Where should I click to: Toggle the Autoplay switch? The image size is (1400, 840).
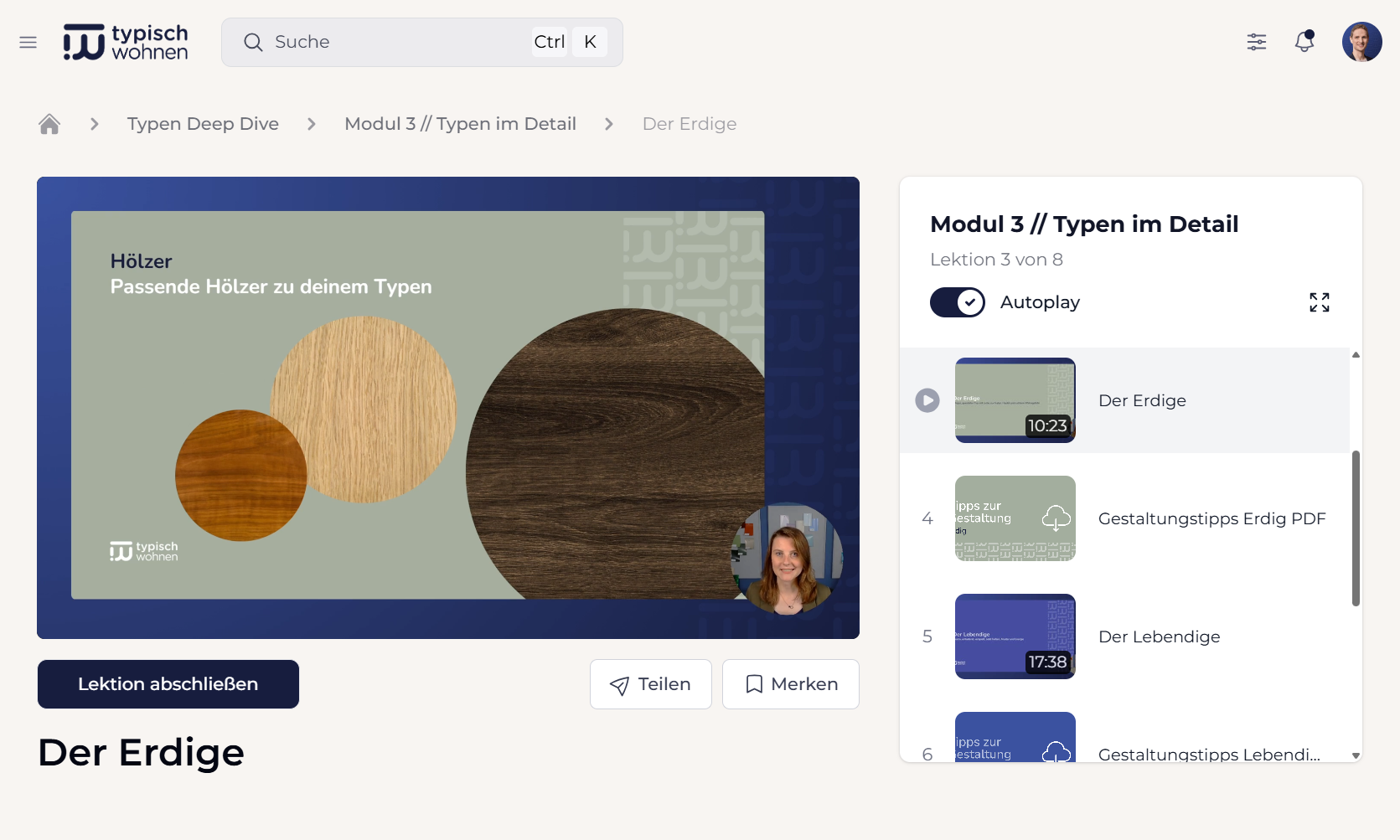[958, 302]
